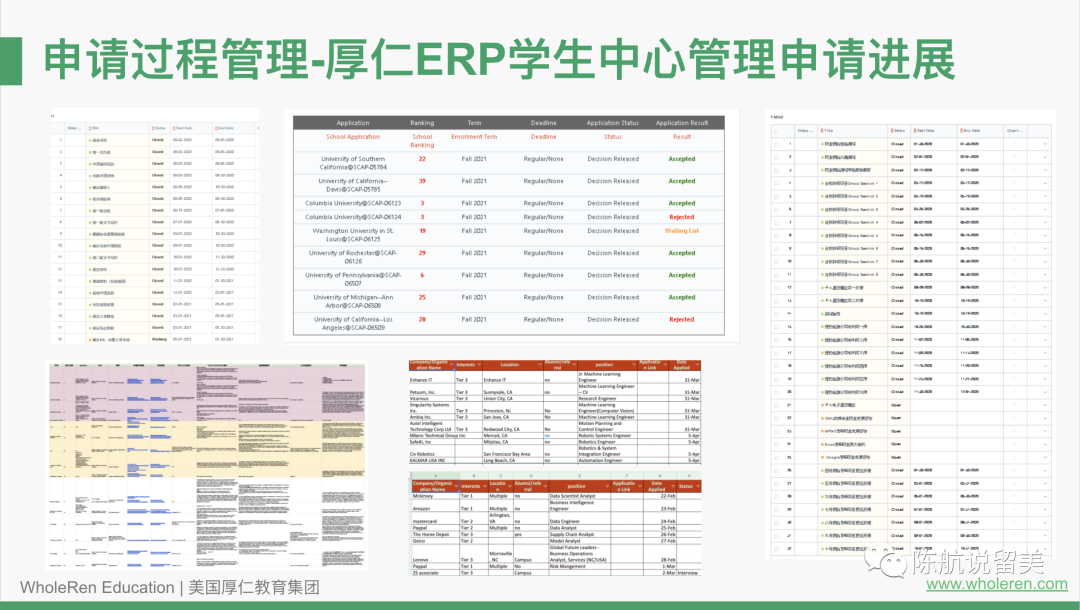Expand row 1 dropdown arrow in right table
Viewport: 1080px width, 610px height.
point(1043,144)
